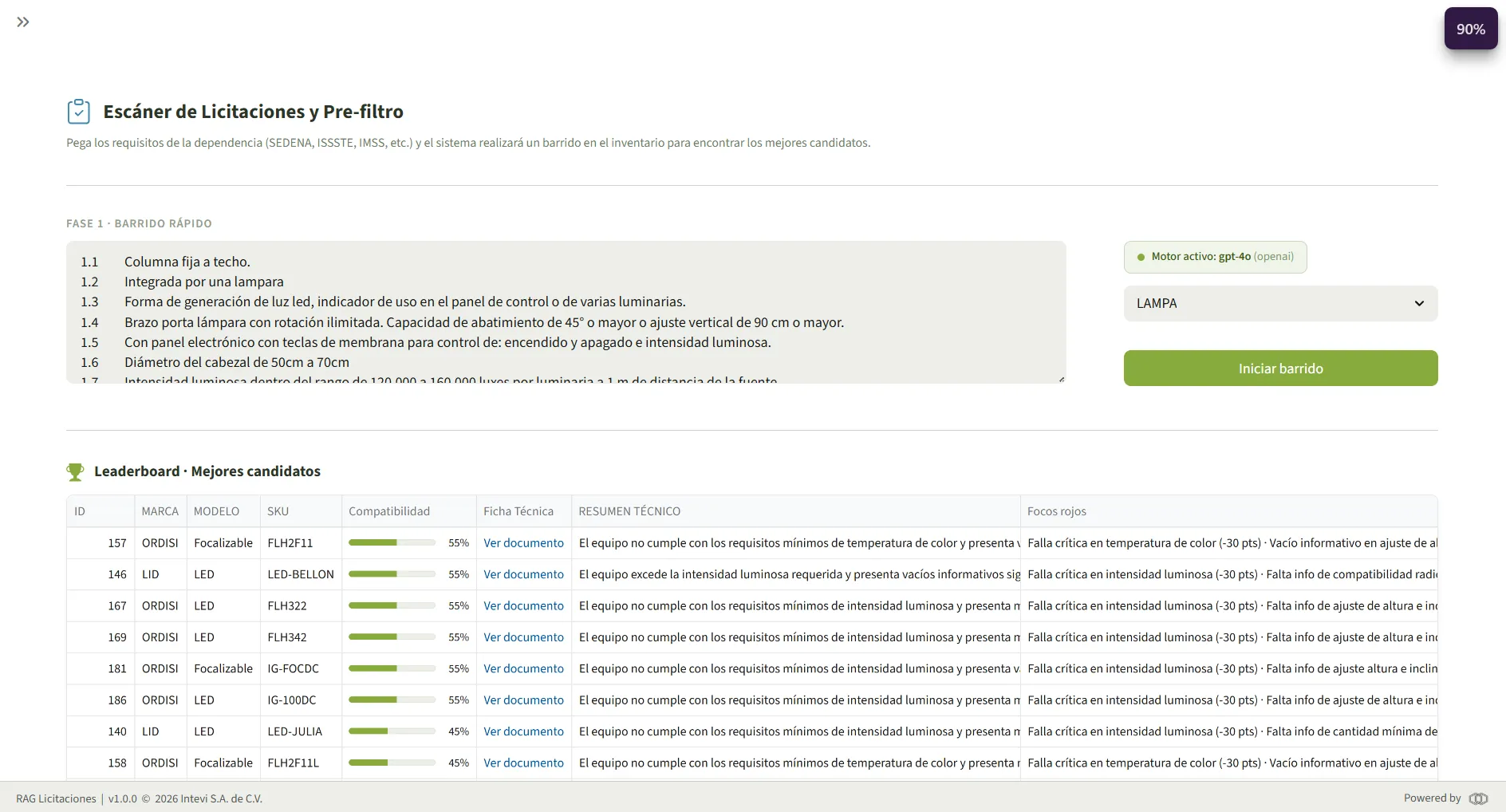Click the Powered by logo icon

[x=1478, y=798]
